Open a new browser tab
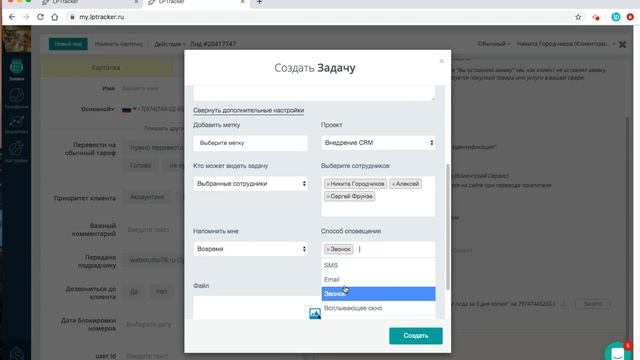The image size is (640, 360). pyautogui.click(x=259, y=2)
